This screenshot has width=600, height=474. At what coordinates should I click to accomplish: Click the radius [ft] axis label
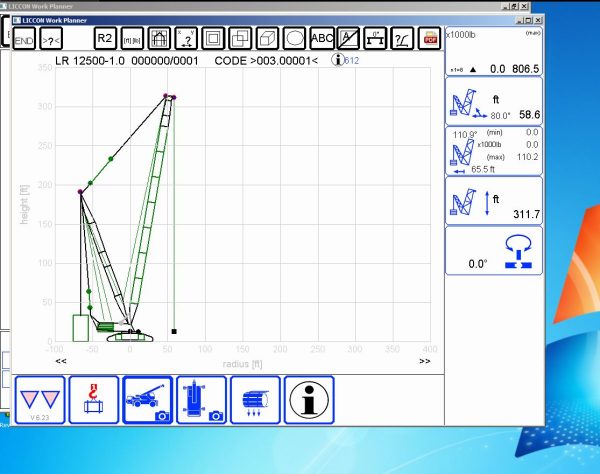tap(243, 364)
